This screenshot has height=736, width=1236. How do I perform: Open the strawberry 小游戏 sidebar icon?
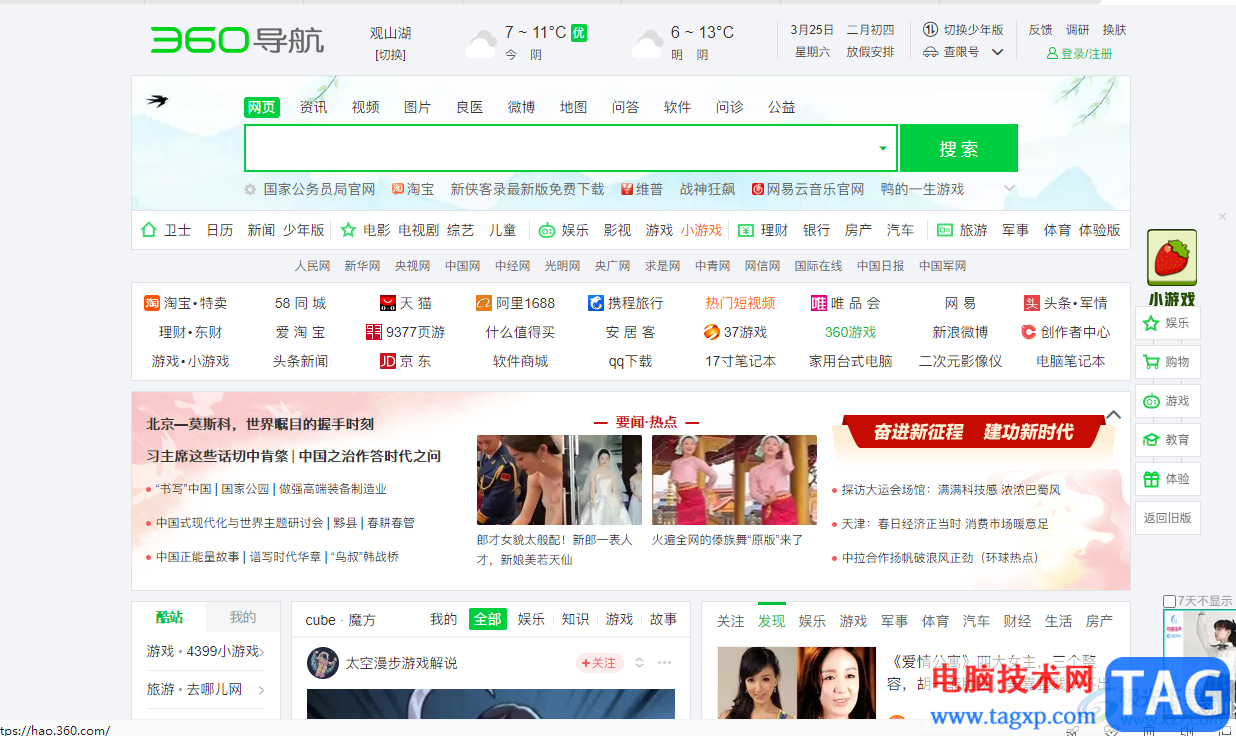pyautogui.click(x=1172, y=260)
